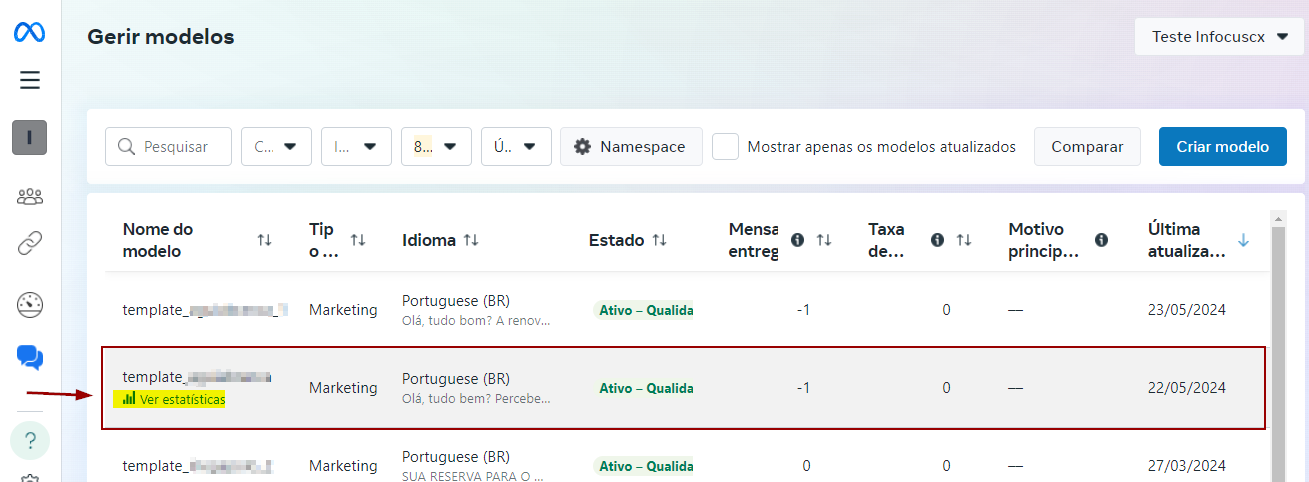This screenshot has width=1309, height=482.
Task: Open the help question mark icon
Action: click(30, 440)
